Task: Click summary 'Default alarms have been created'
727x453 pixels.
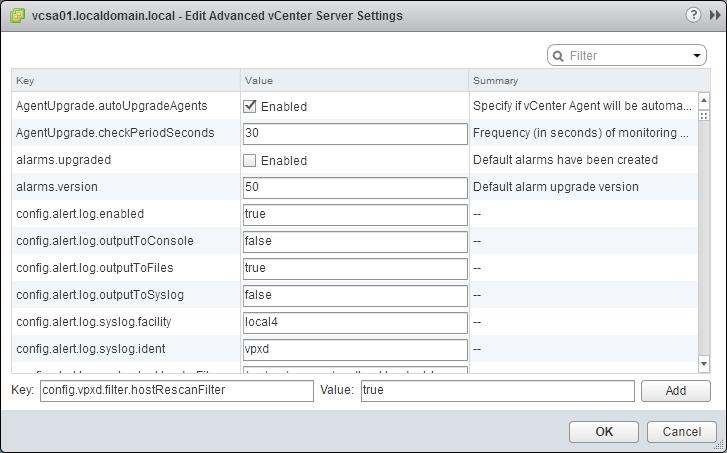Action: tap(565, 160)
